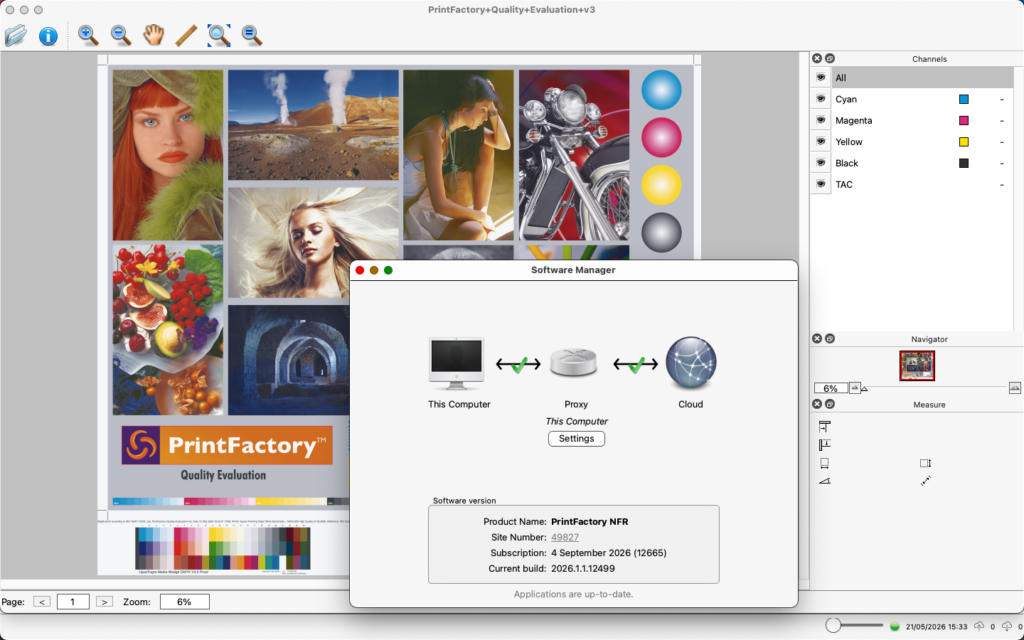Click the connection arrow between computer and proxy

519,364
